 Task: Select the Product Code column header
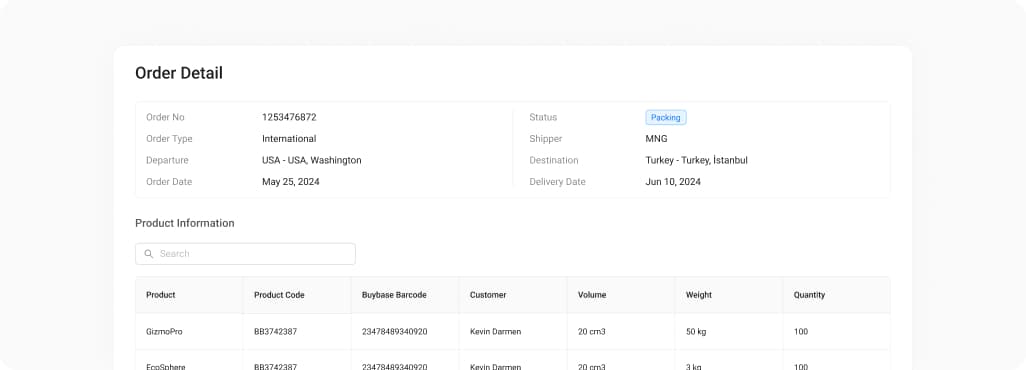pyautogui.click(x=279, y=295)
